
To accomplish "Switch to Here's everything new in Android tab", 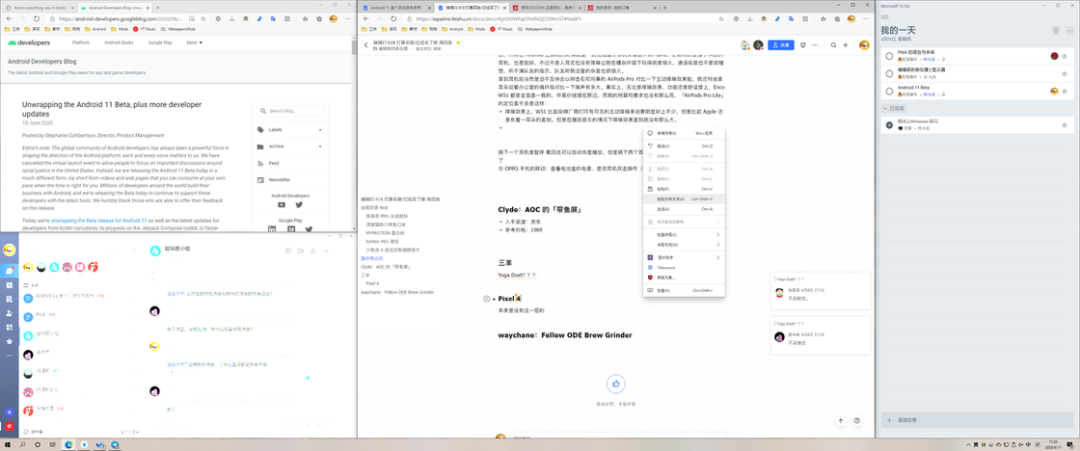I will click(x=39, y=8).
